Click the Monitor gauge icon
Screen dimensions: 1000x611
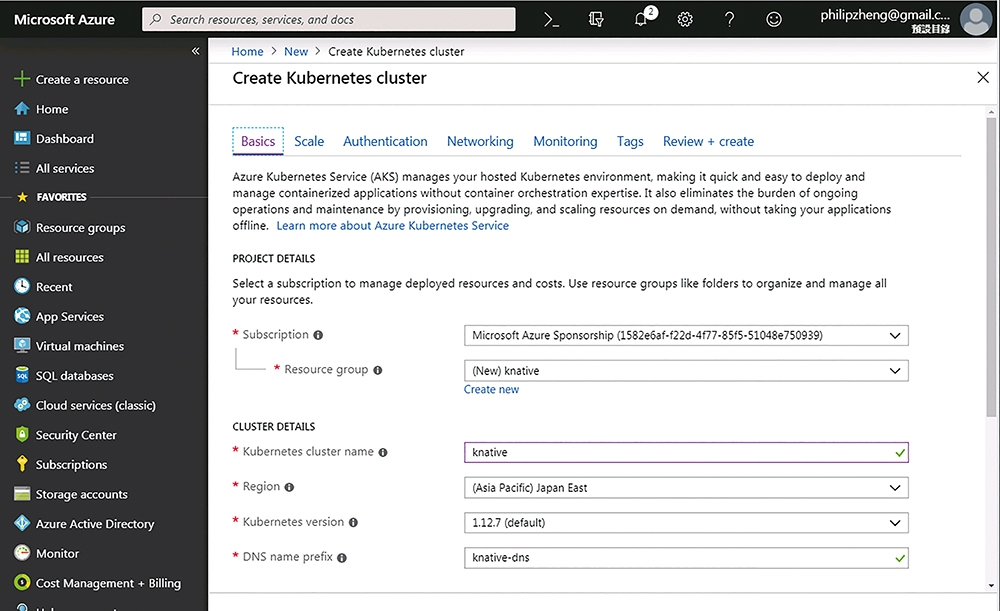pyautogui.click(x=22, y=553)
